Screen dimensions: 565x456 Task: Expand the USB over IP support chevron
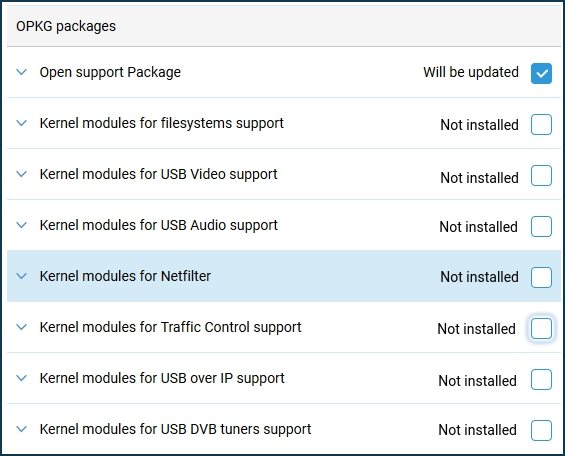tap(22, 378)
